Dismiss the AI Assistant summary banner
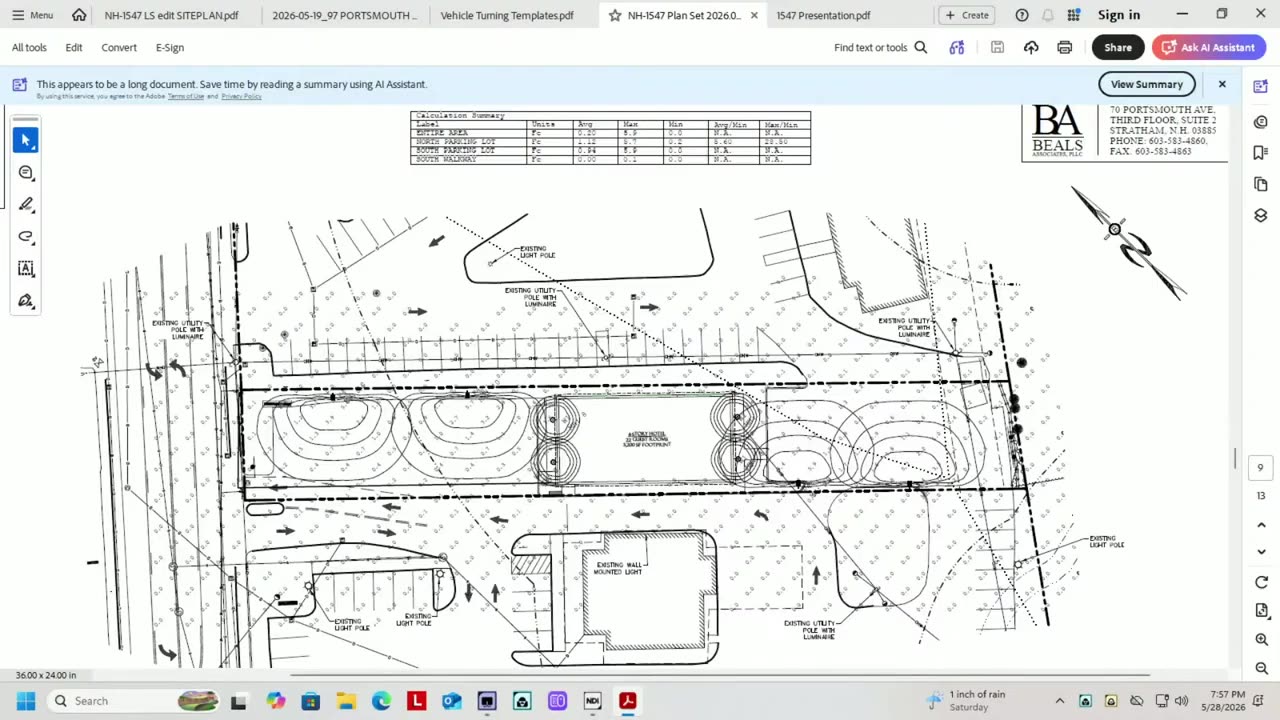 [1222, 84]
